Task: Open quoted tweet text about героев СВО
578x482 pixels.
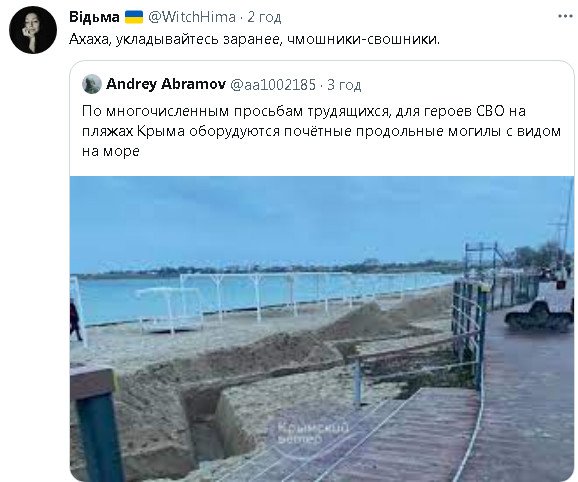Action: tap(321, 131)
